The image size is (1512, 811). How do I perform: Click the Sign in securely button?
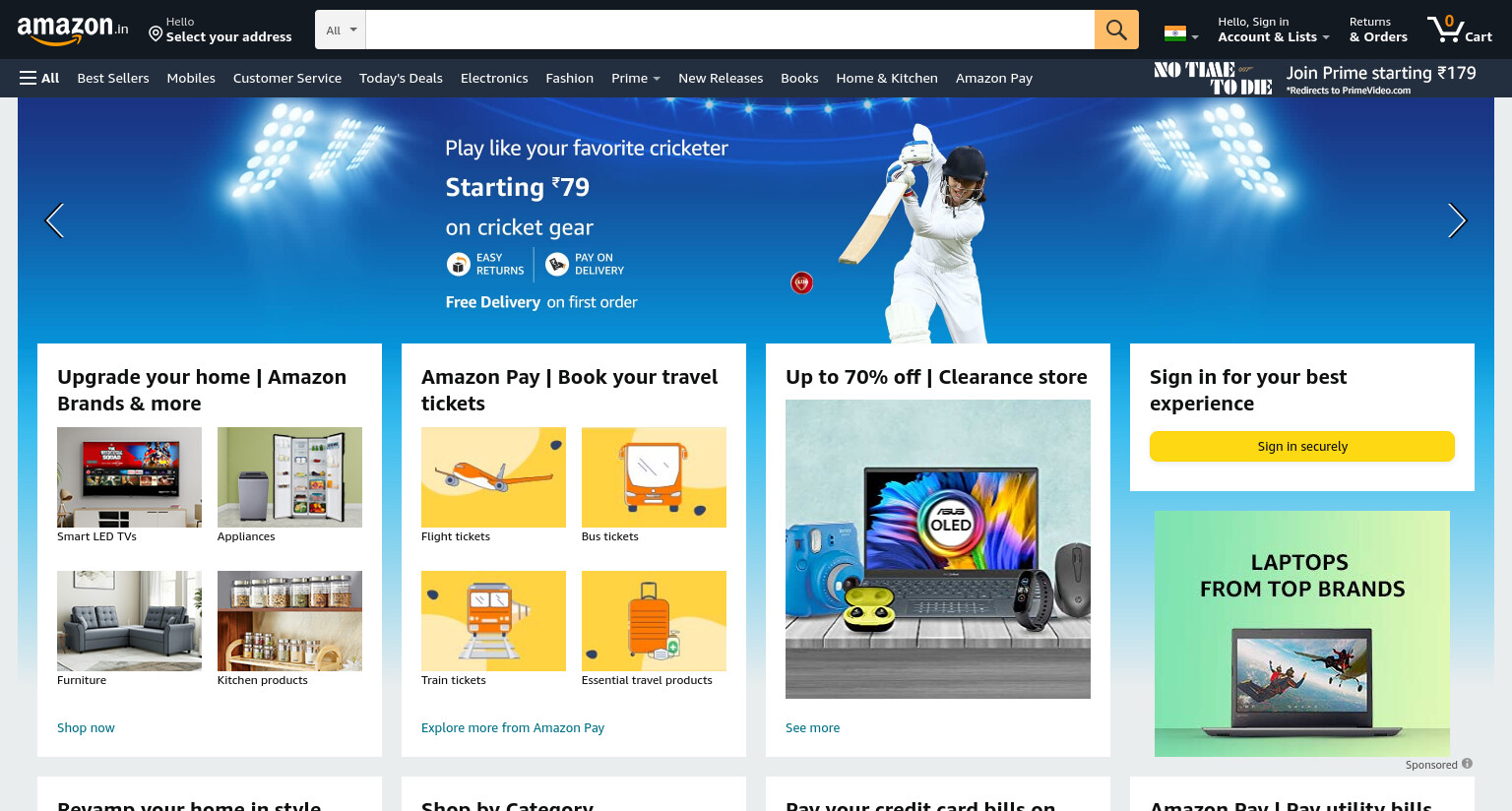1302,446
